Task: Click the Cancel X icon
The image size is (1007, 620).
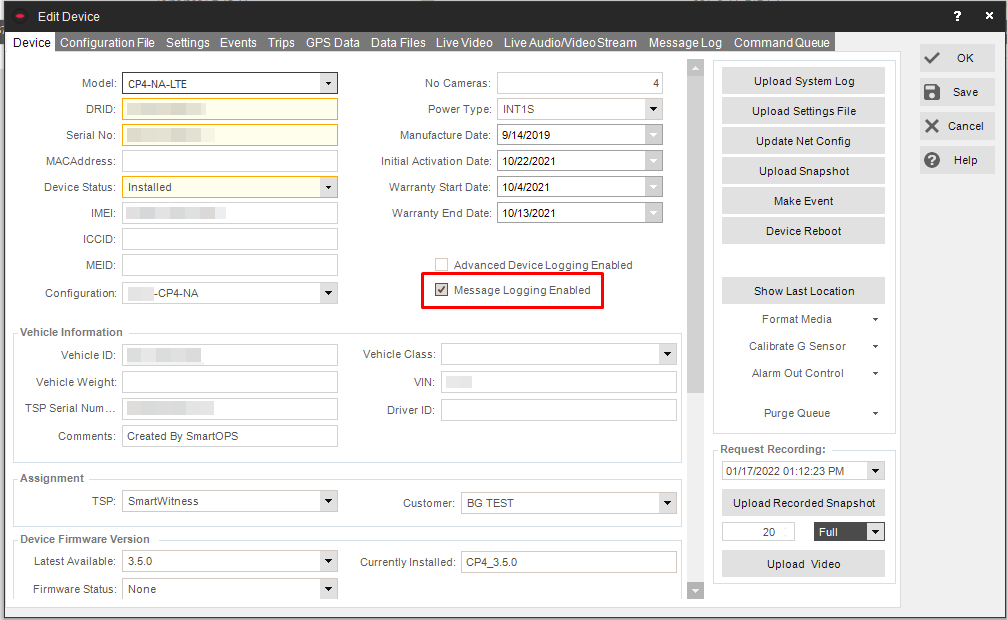Action: 933,126
